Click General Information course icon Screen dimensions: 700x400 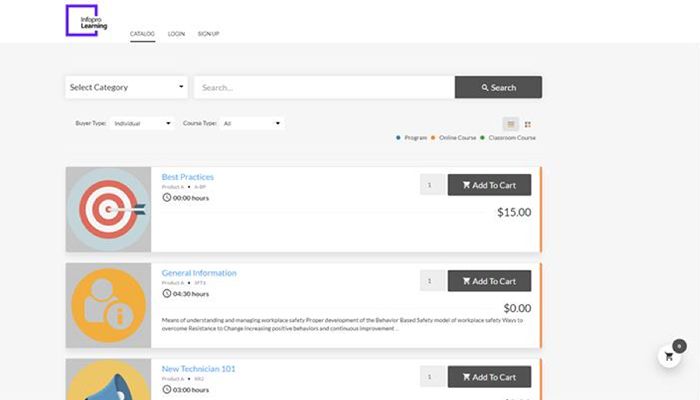[108, 305]
